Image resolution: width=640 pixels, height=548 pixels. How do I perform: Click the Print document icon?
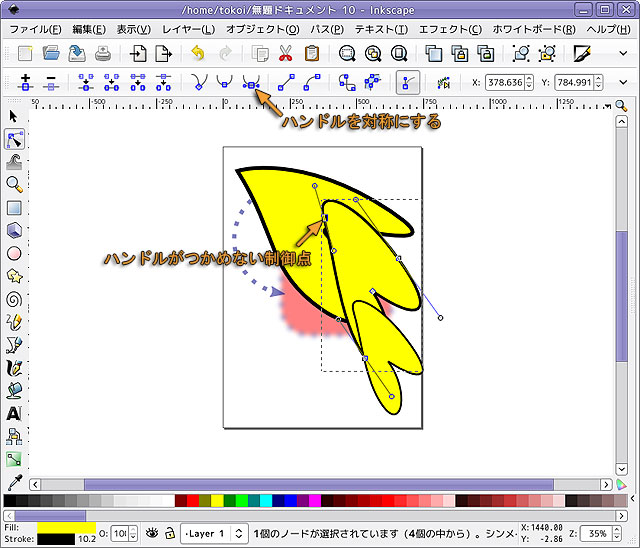click(102, 53)
